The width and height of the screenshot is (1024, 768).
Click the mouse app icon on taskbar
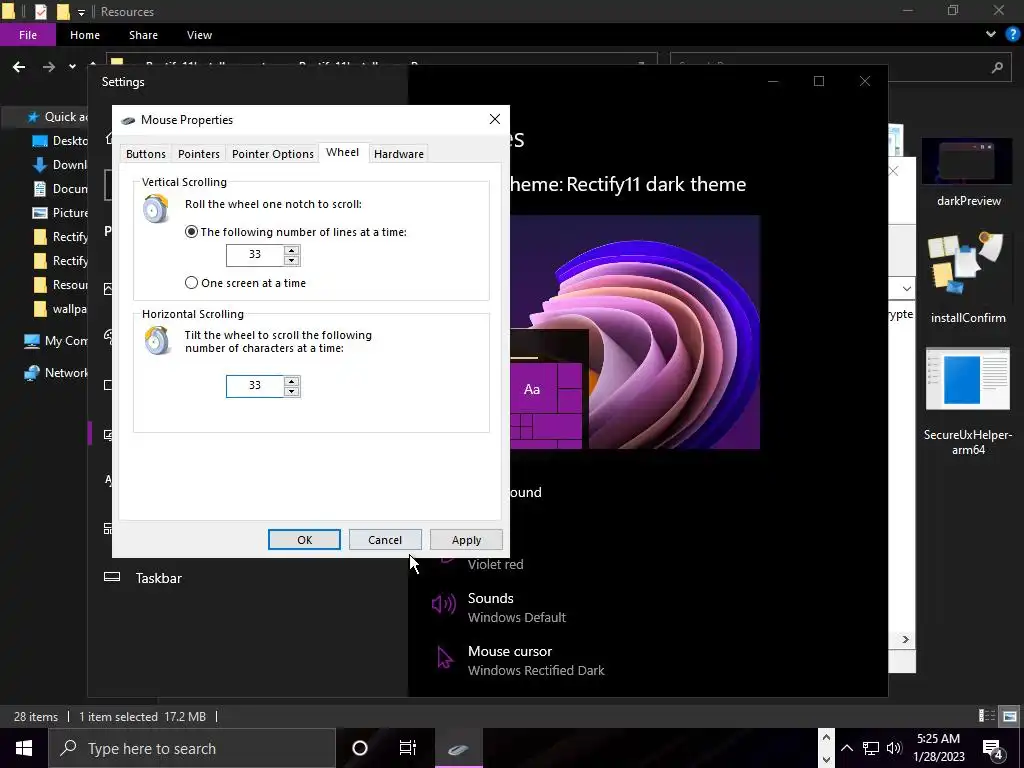pos(458,748)
